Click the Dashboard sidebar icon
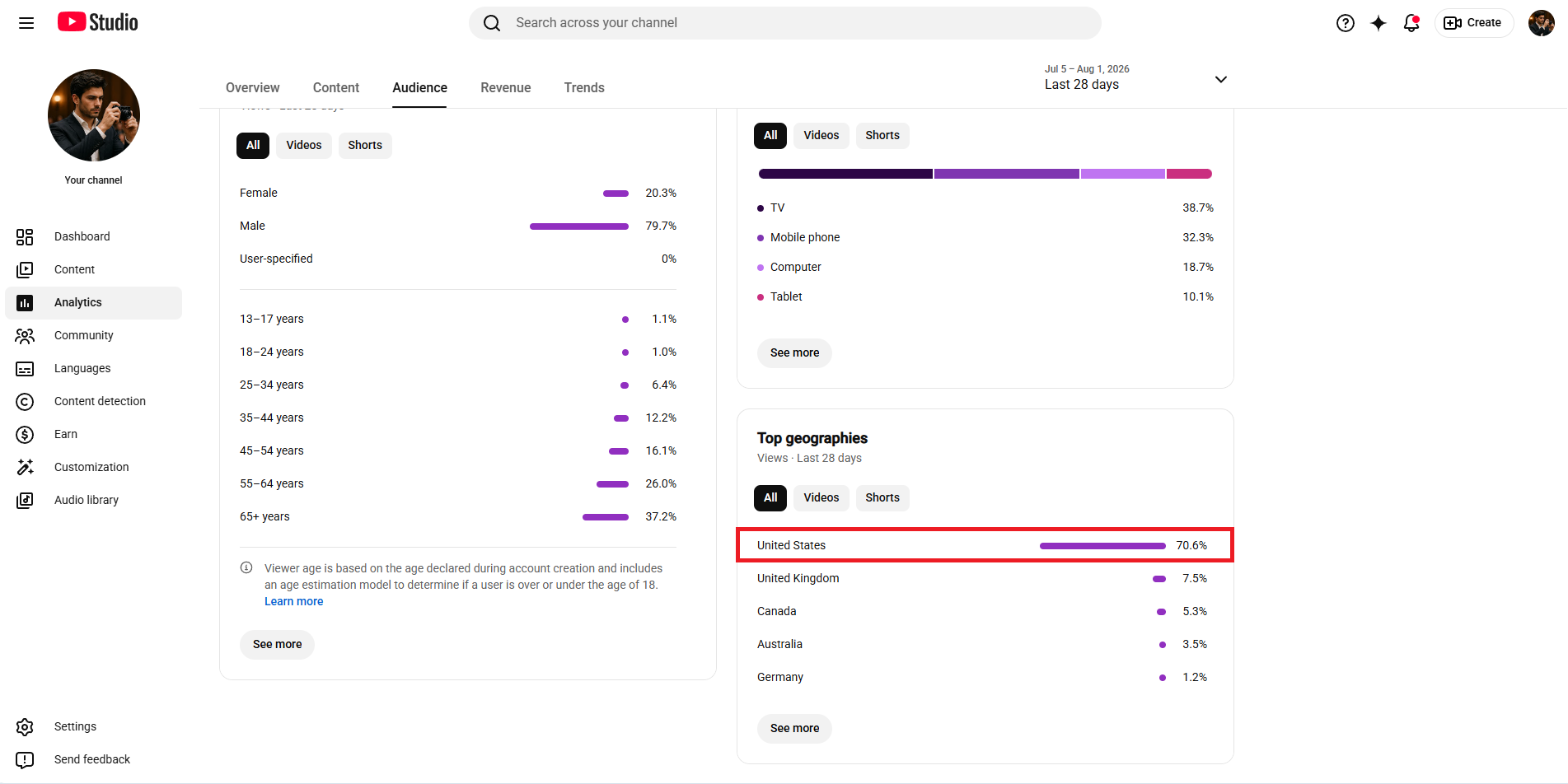The height and width of the screenshot is (784, 1568). (x=25, y=237)
